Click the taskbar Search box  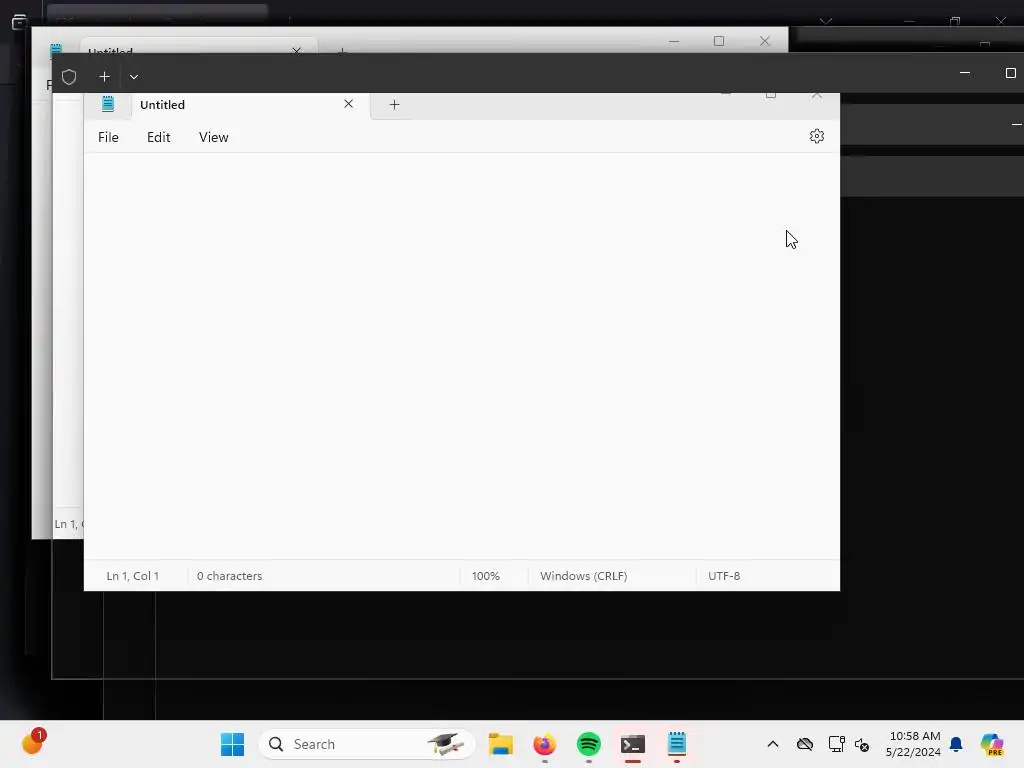click(x=367, y=744)
